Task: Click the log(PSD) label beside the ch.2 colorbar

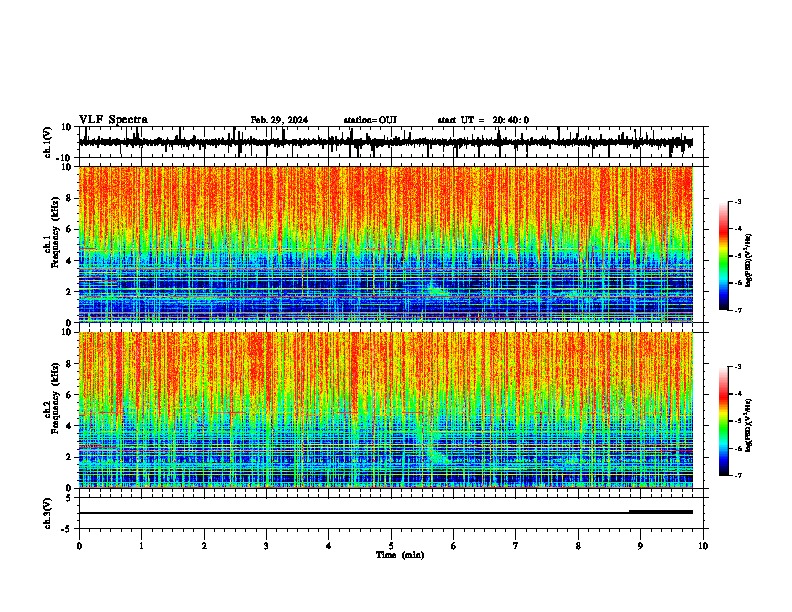Action: (748, 425)
